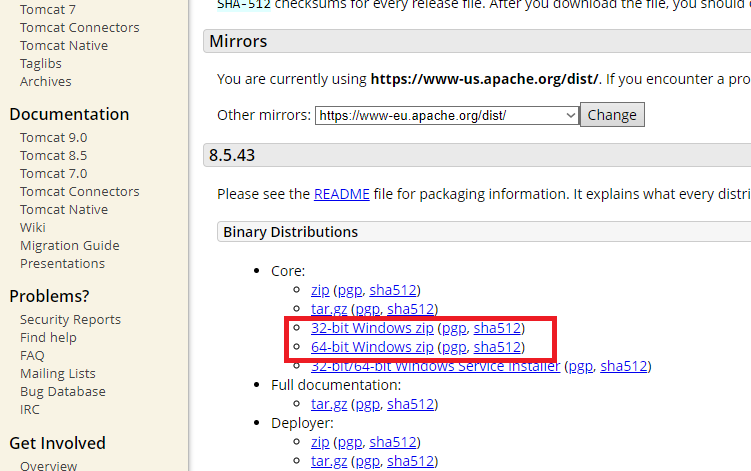Open pgp signature for Core tar.gz
The width and height of the screenshot is (751, 471).
(x=367, y=310)
